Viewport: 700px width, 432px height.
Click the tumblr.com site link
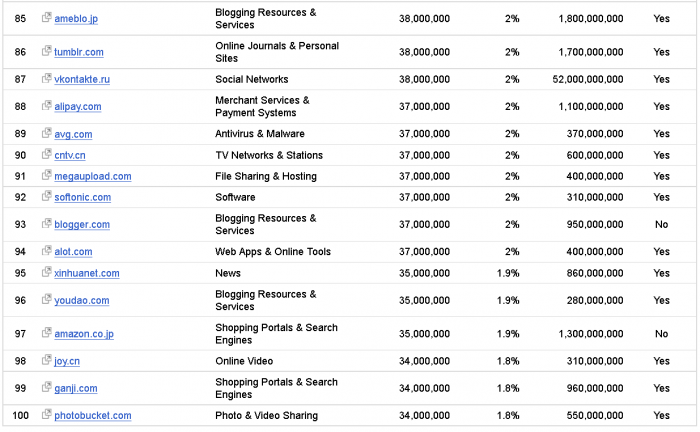79,52
